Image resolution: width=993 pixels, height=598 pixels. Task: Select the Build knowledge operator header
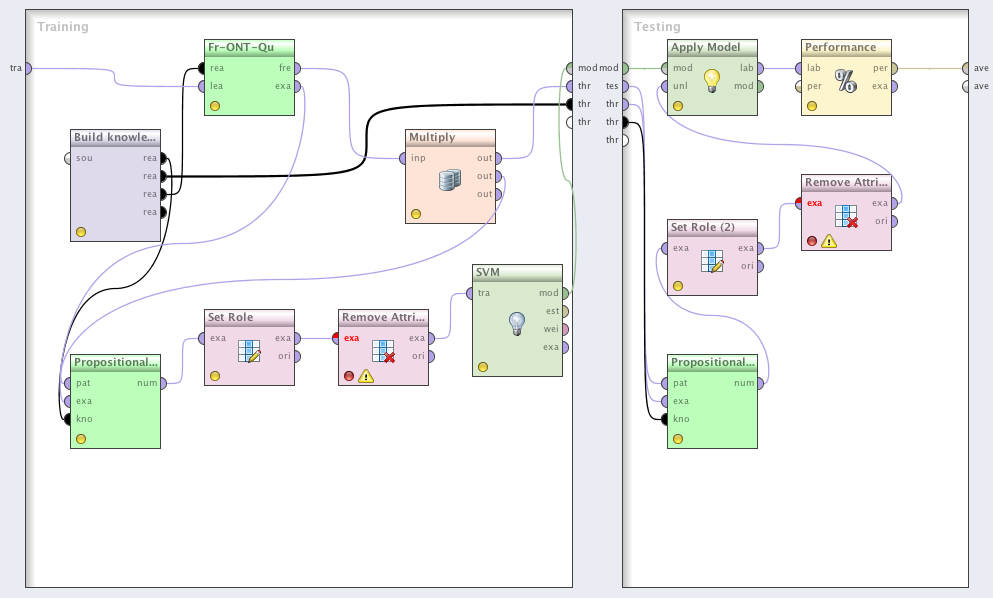point(115,137)
